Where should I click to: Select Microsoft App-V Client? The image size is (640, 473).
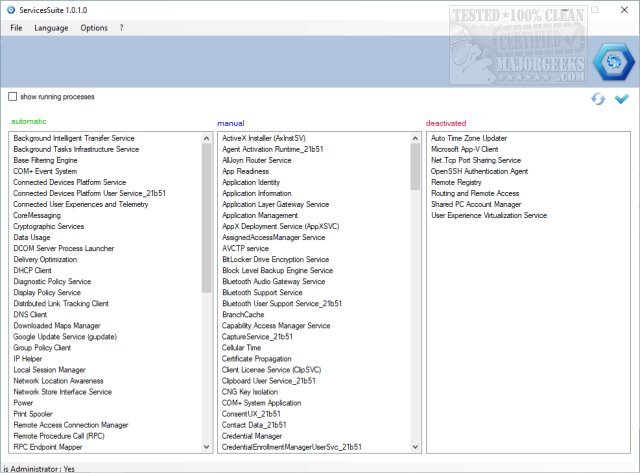(x=464, y=149)
